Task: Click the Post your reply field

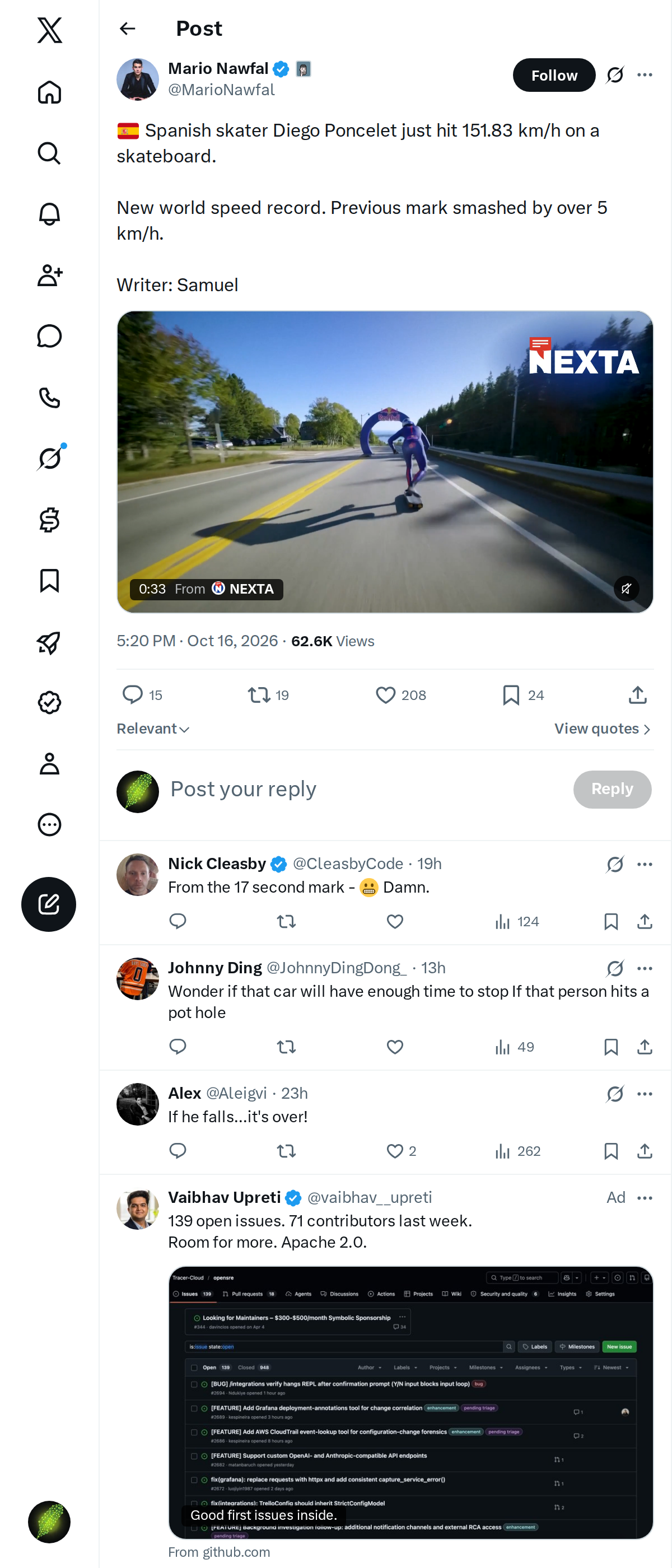Action: coord(365,789)
